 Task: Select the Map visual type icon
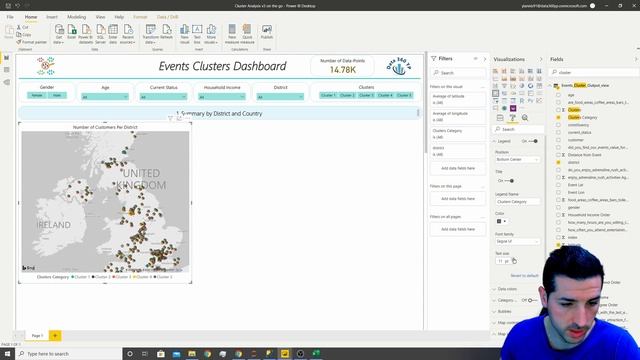[x=496, y=93]
